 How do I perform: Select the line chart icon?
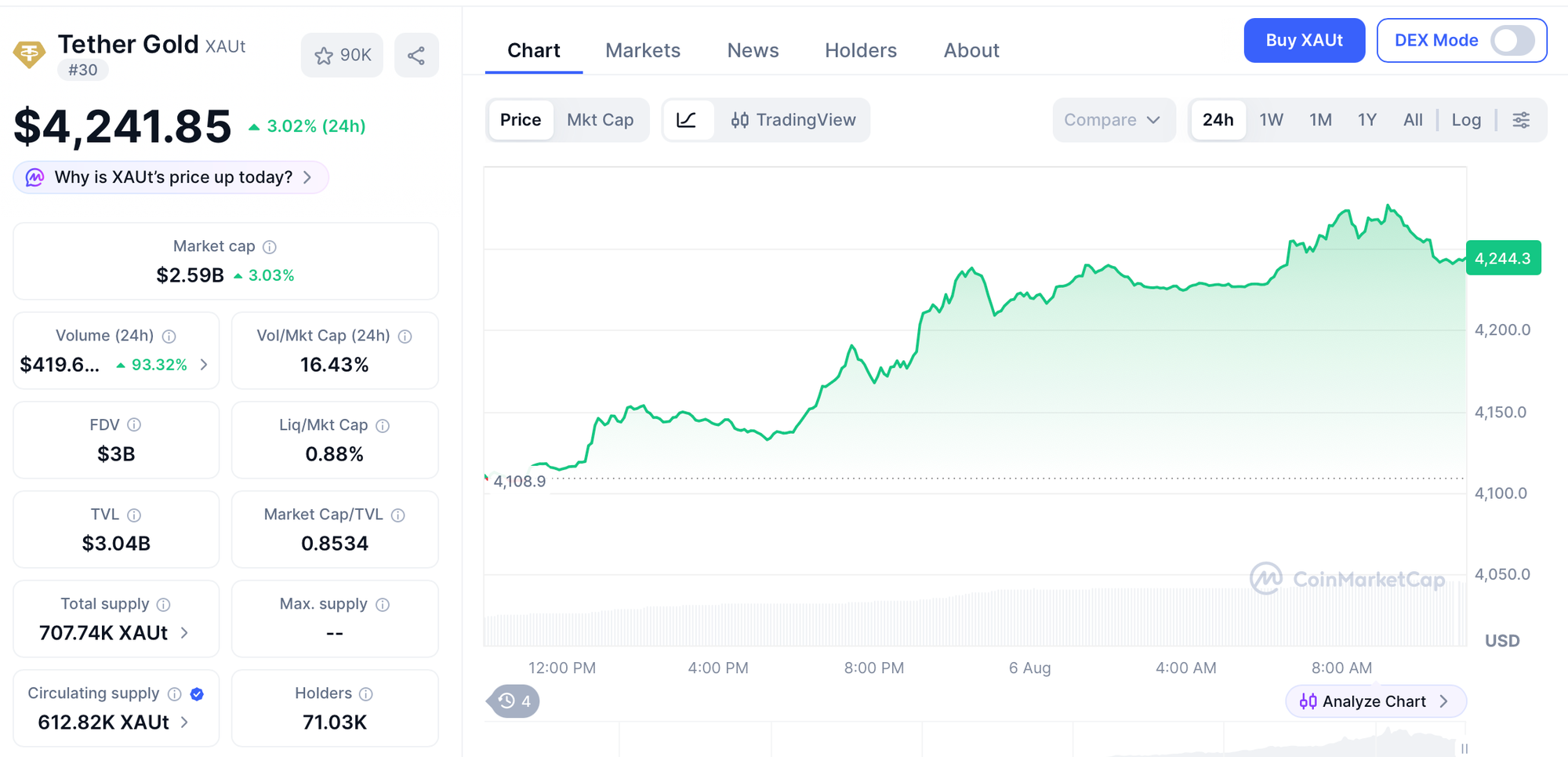pos(687,120)
